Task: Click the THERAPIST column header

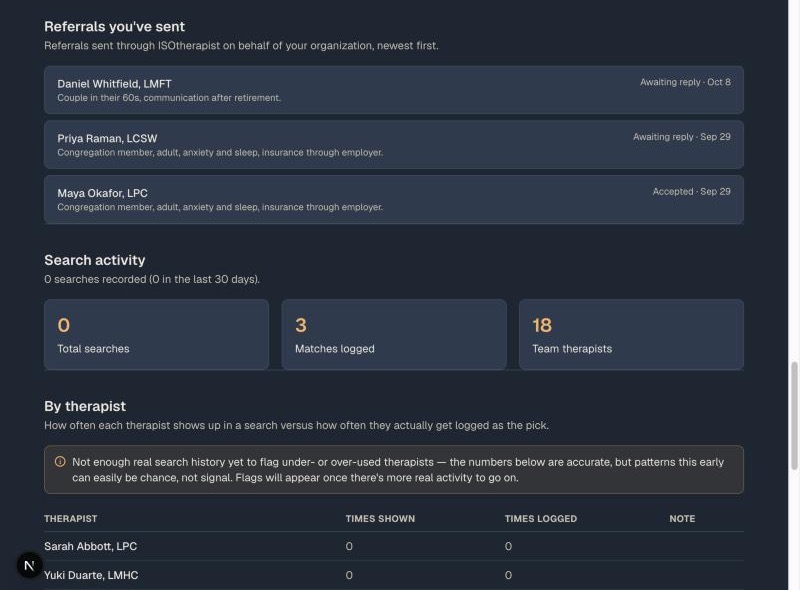Action: click(x=70, y=519)
